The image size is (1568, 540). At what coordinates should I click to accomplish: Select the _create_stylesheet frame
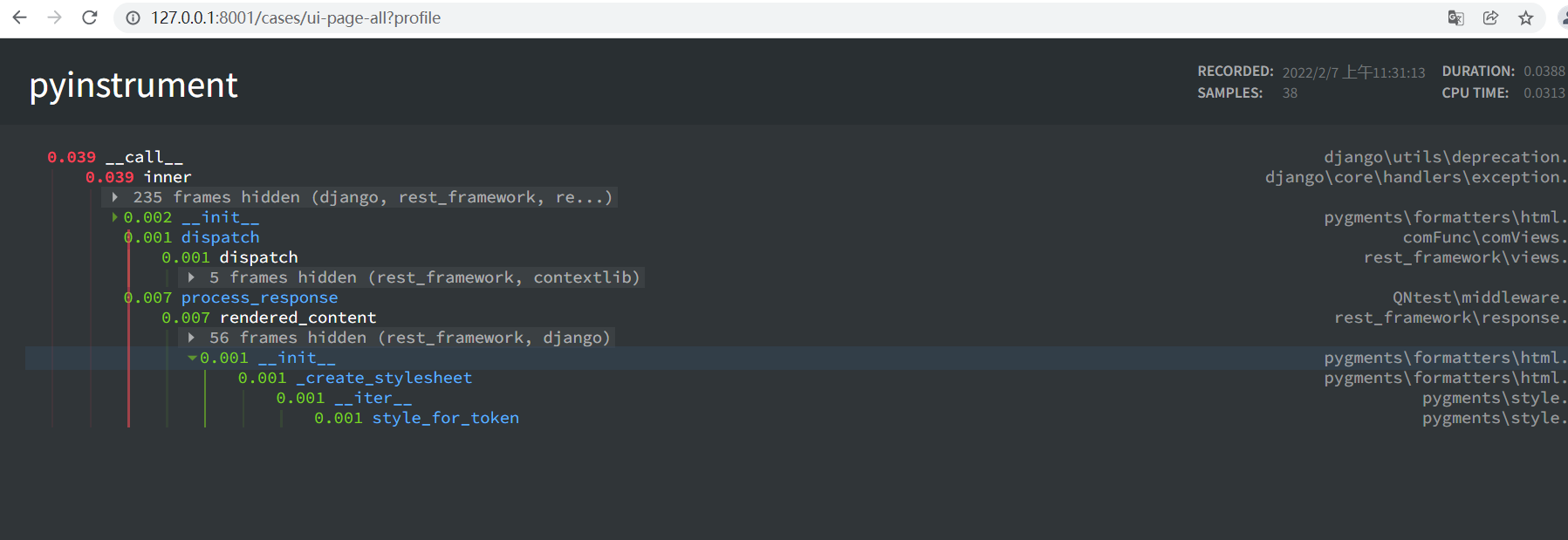point(355,378)
